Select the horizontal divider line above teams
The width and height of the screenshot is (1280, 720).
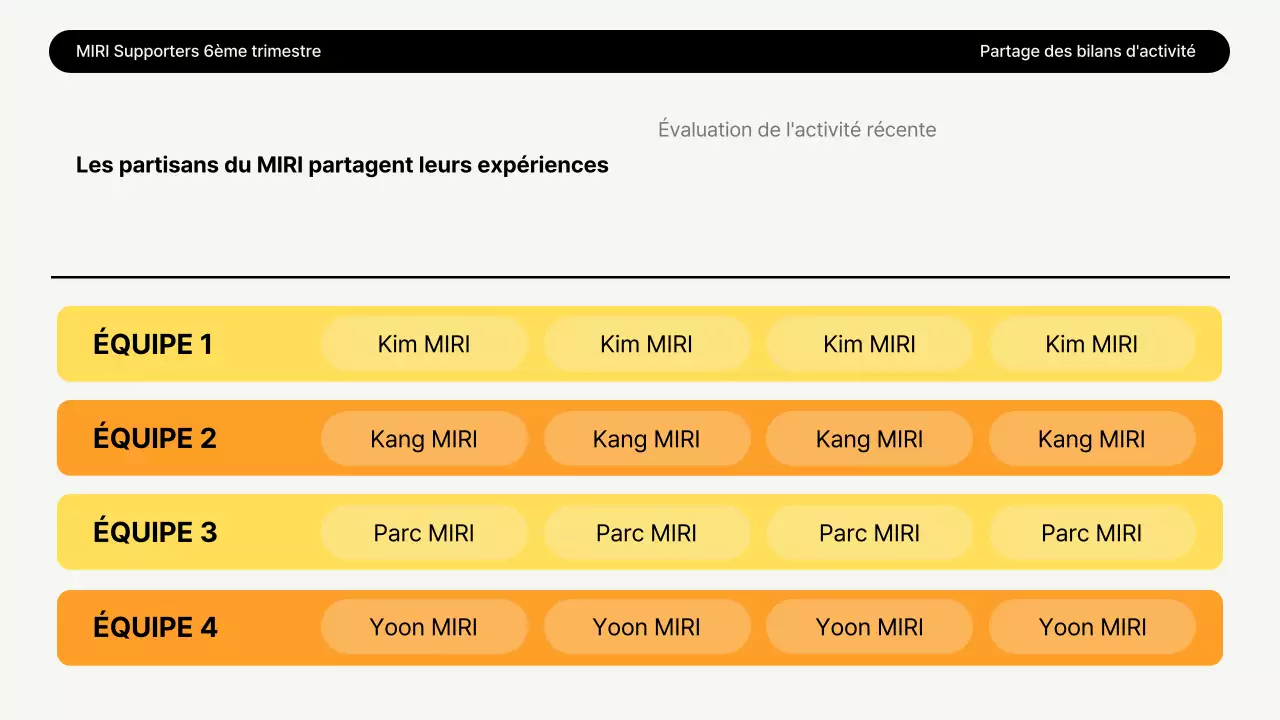point(640,277)
